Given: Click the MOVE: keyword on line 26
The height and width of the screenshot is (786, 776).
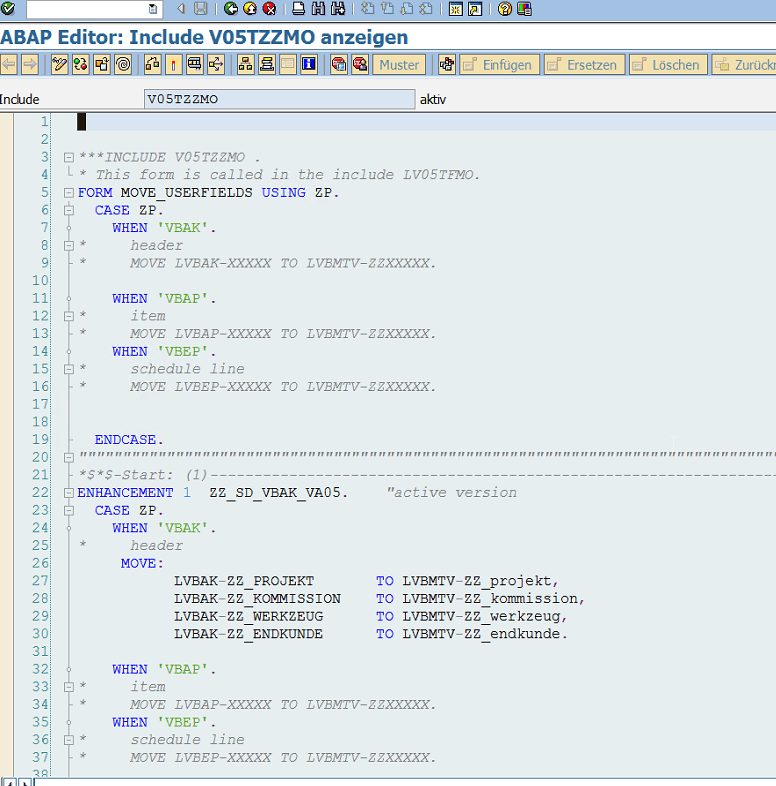Looking at the screenshot, I should pos(142,563).
